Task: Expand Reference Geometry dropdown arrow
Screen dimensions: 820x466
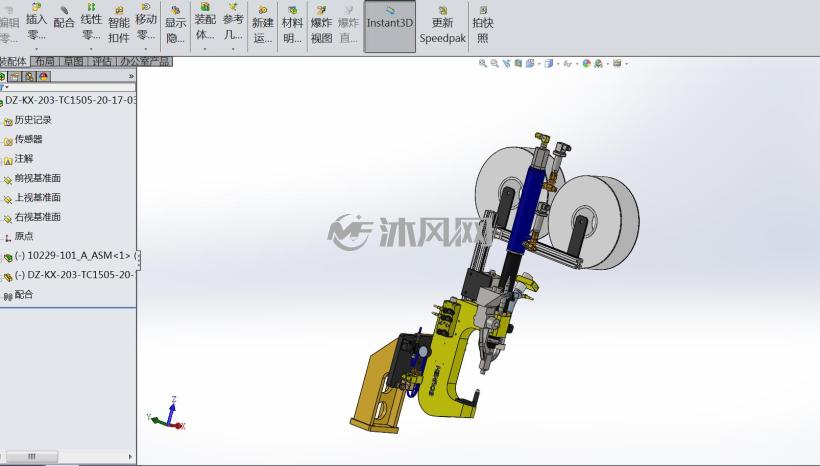Action: point(233,49)
